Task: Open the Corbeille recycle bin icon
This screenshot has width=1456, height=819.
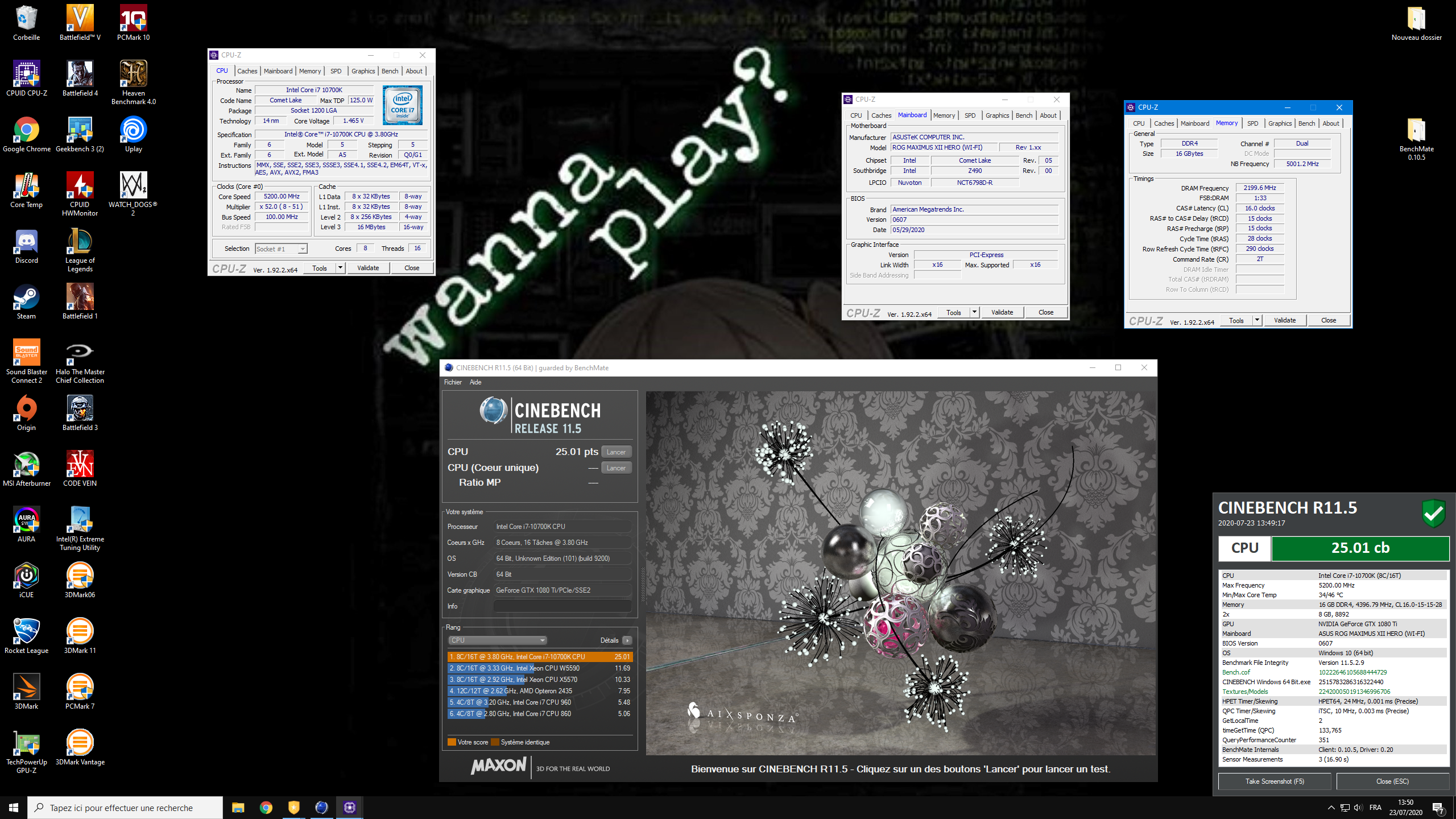Action: click(26, 23)
